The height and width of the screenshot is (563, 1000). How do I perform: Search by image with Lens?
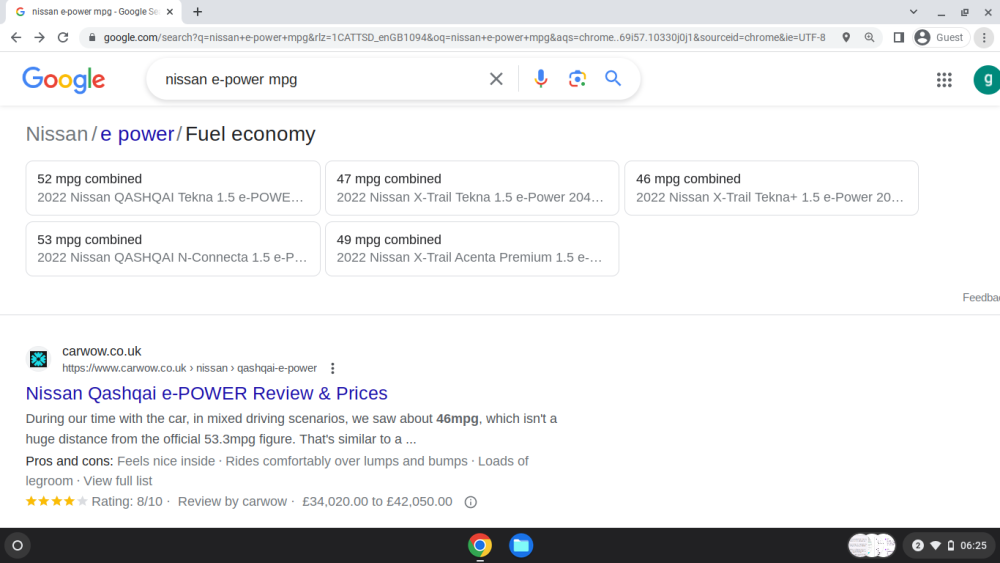click(x=577, y=79)
